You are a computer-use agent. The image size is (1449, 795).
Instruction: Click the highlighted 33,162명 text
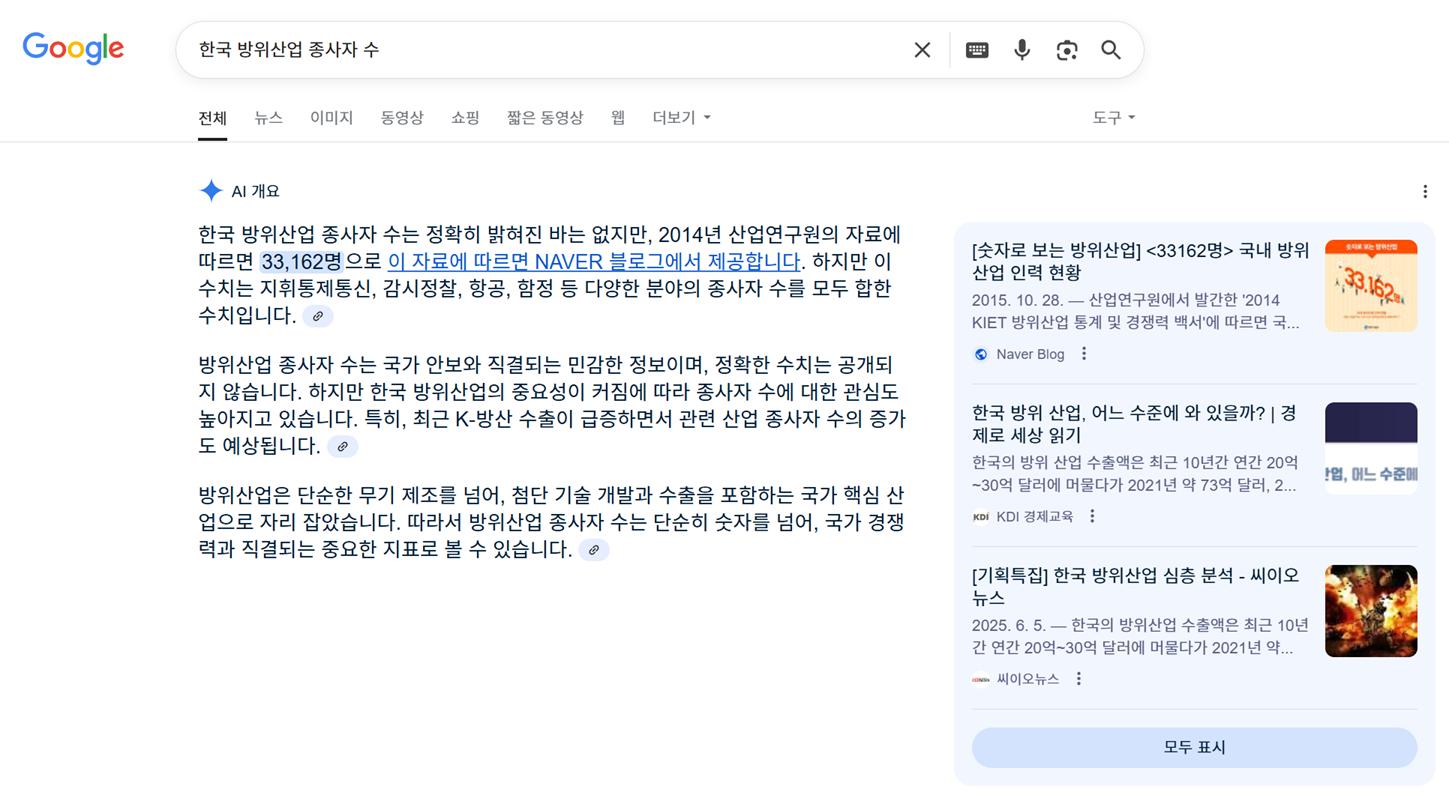[x=301, y=262]
